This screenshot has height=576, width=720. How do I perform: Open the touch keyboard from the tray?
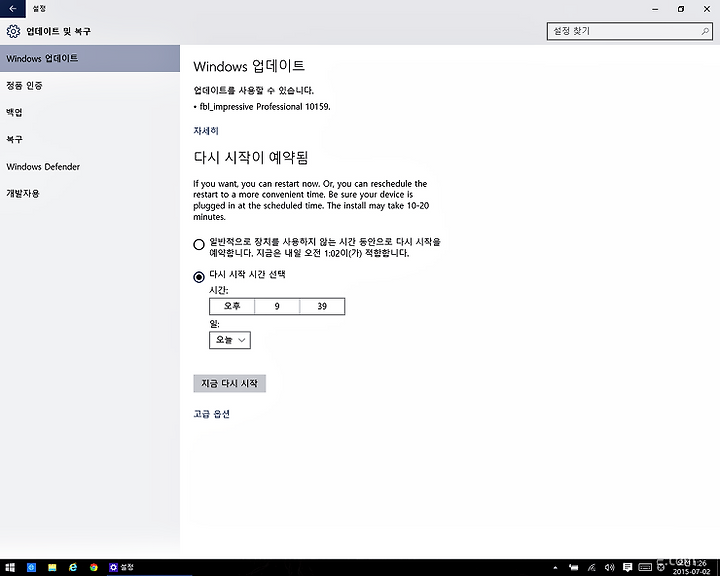tap(645, 568)
